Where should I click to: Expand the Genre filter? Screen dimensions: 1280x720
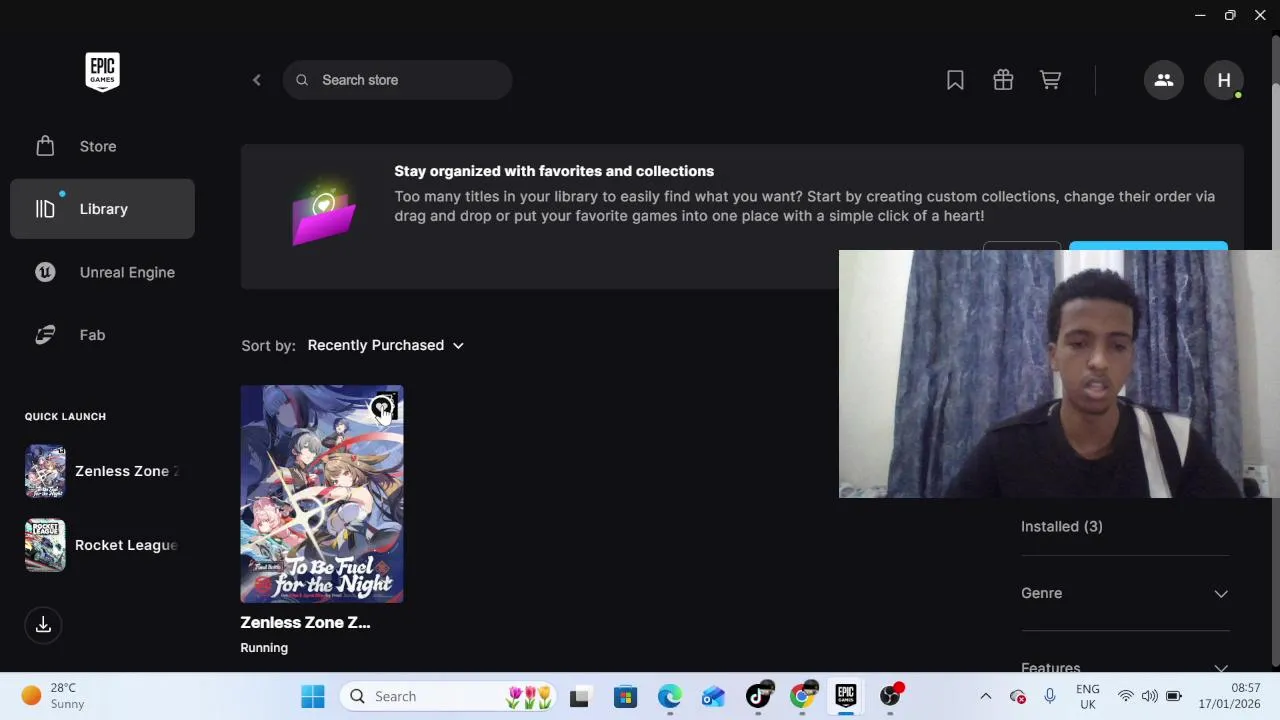pyautogui.click(x=1125, y=593)
